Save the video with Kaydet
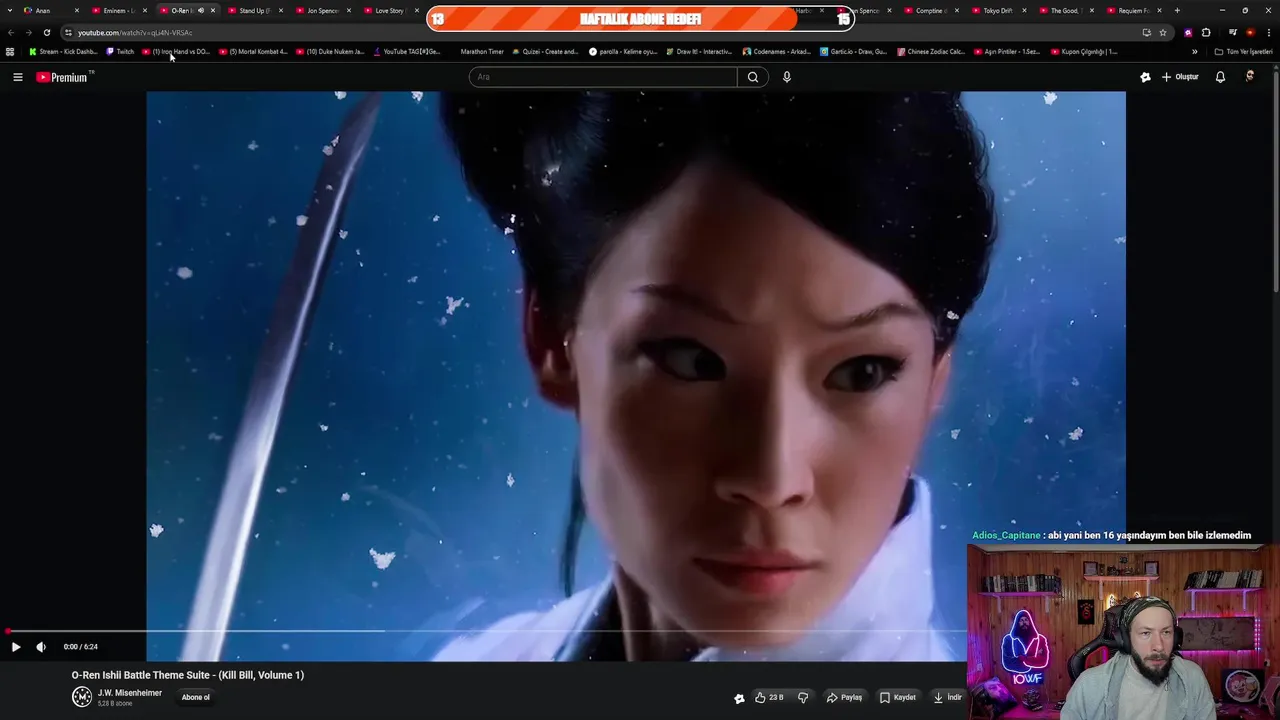The image size is (1280, 720). click(898, 697)
